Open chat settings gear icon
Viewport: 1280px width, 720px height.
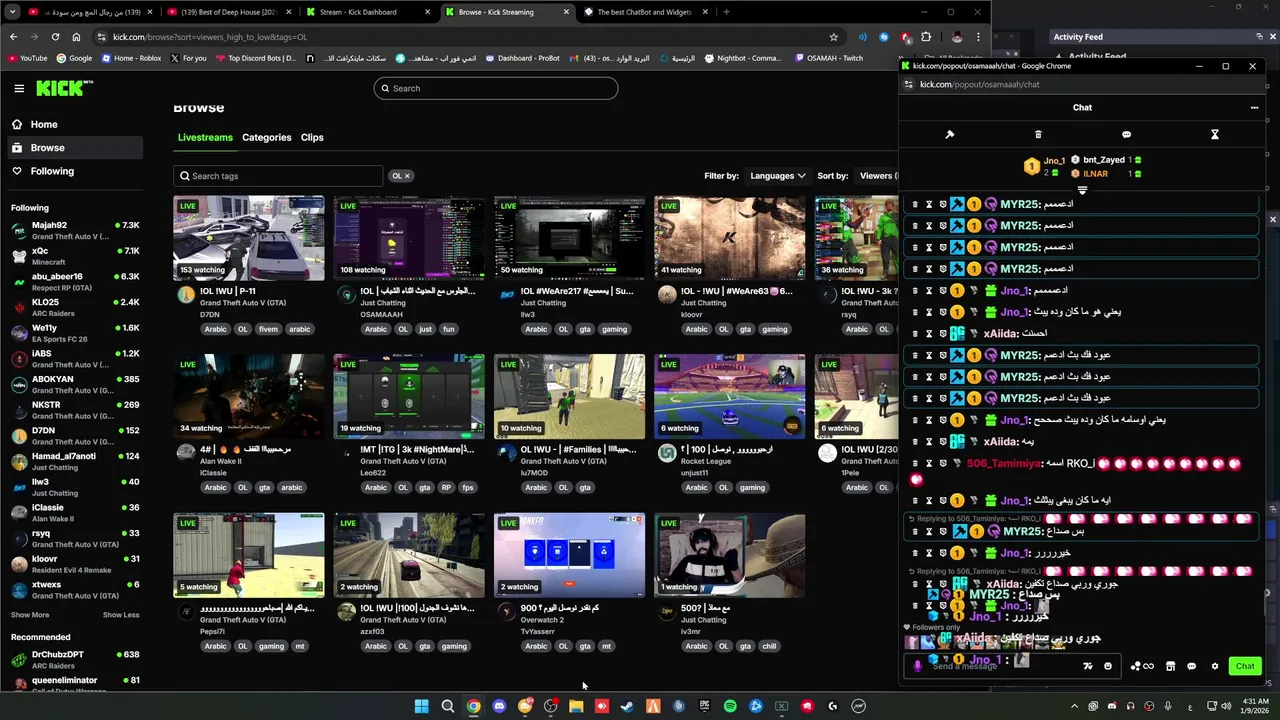pyautogui.click(x=1215, y=666)
